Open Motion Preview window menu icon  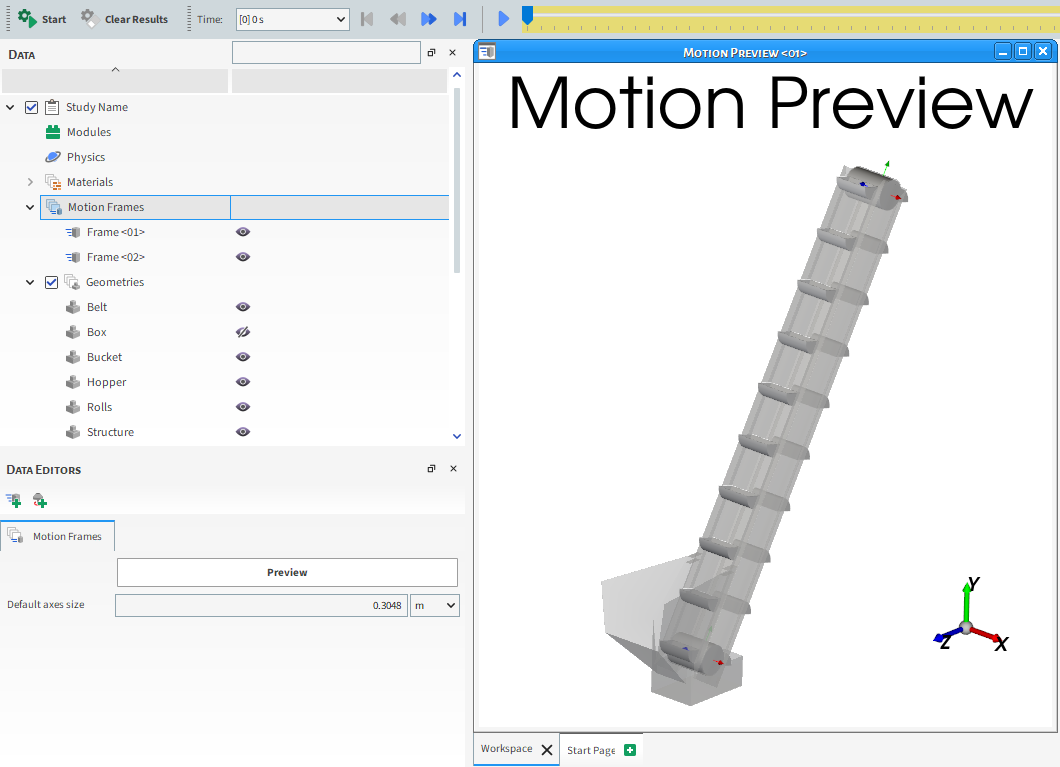tap(487, 52)
